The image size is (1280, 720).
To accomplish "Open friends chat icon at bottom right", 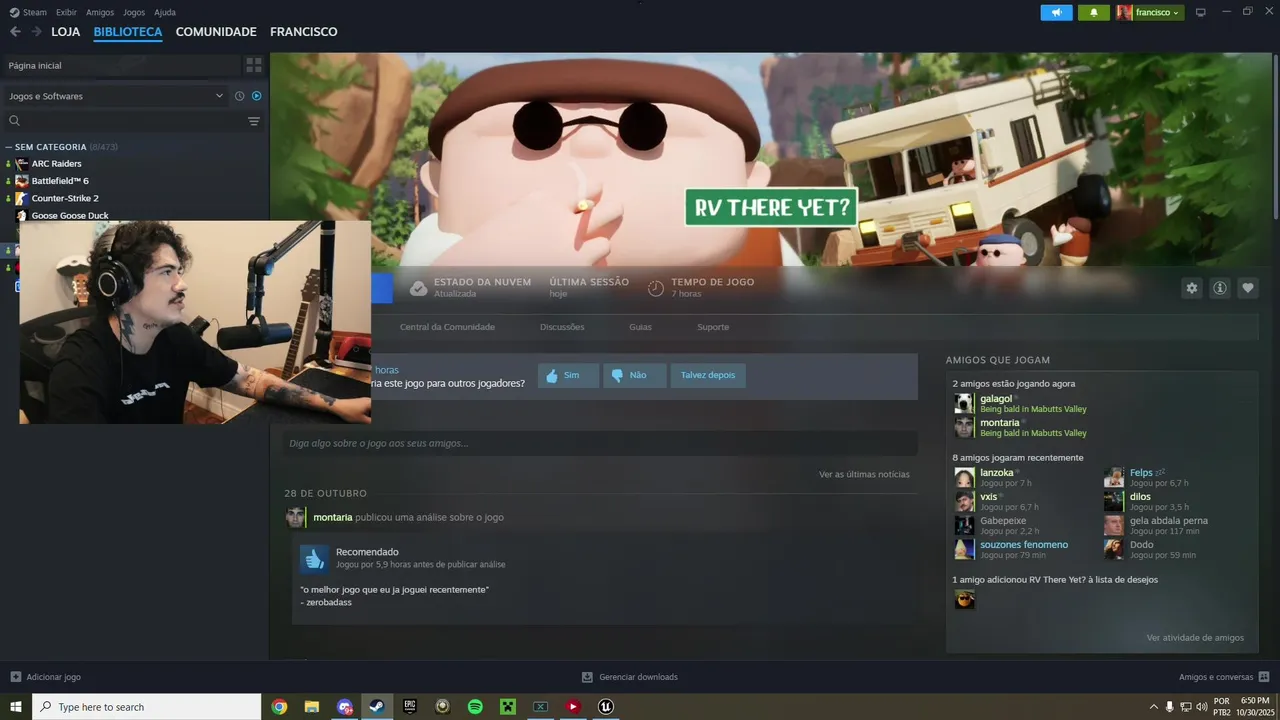I will [1264, 677].
